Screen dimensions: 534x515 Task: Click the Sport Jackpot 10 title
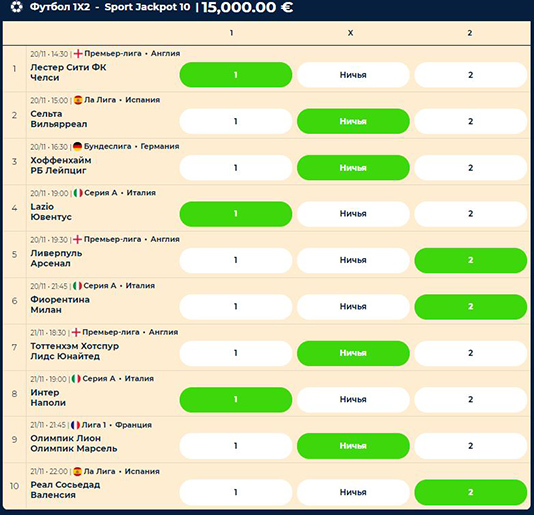coord(147,7)
